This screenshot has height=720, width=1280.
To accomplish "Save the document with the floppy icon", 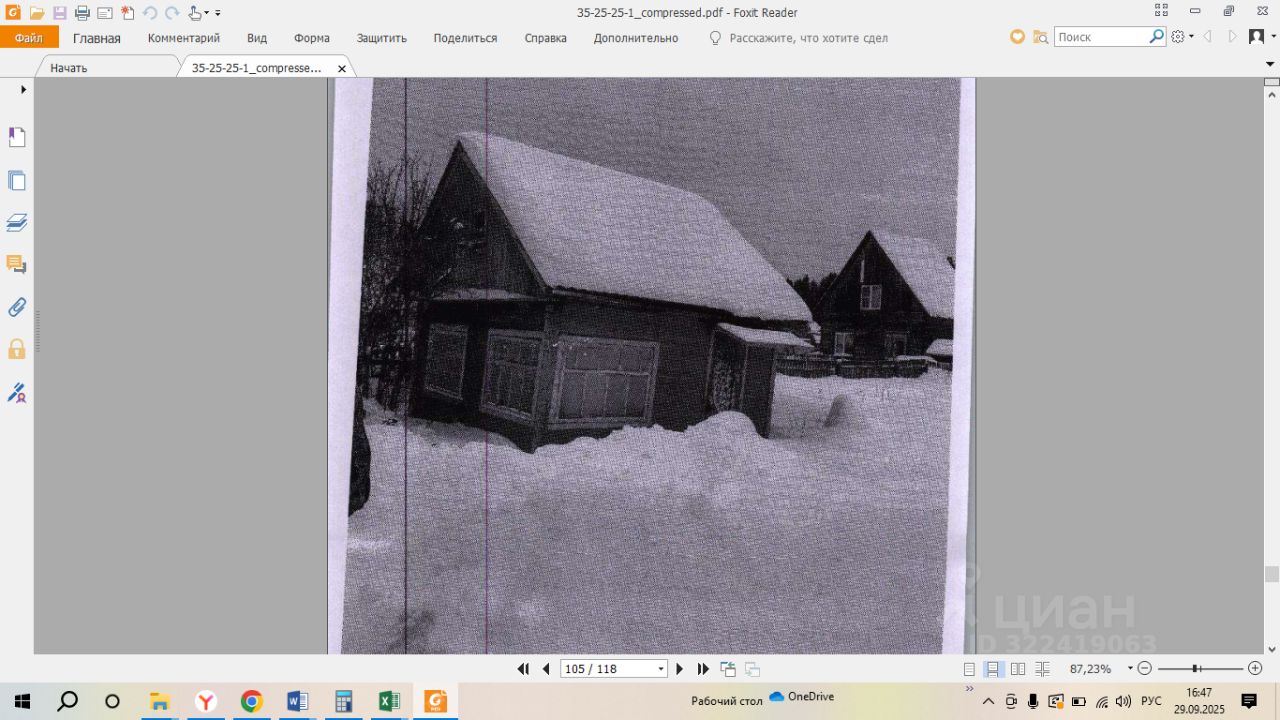I will tap(59, 13).
